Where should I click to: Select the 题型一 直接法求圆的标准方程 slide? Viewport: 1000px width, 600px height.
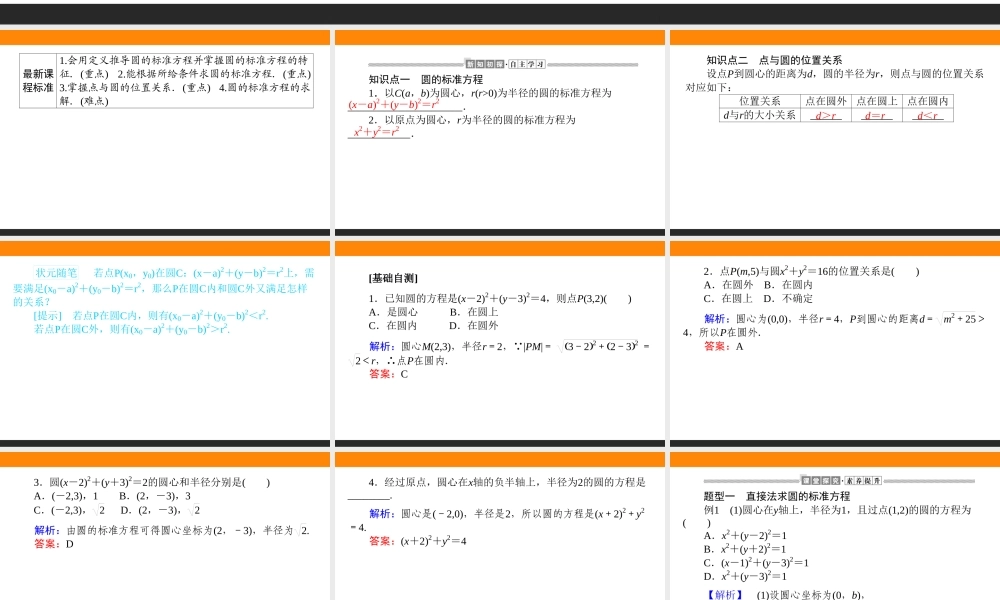coord(835,526)
